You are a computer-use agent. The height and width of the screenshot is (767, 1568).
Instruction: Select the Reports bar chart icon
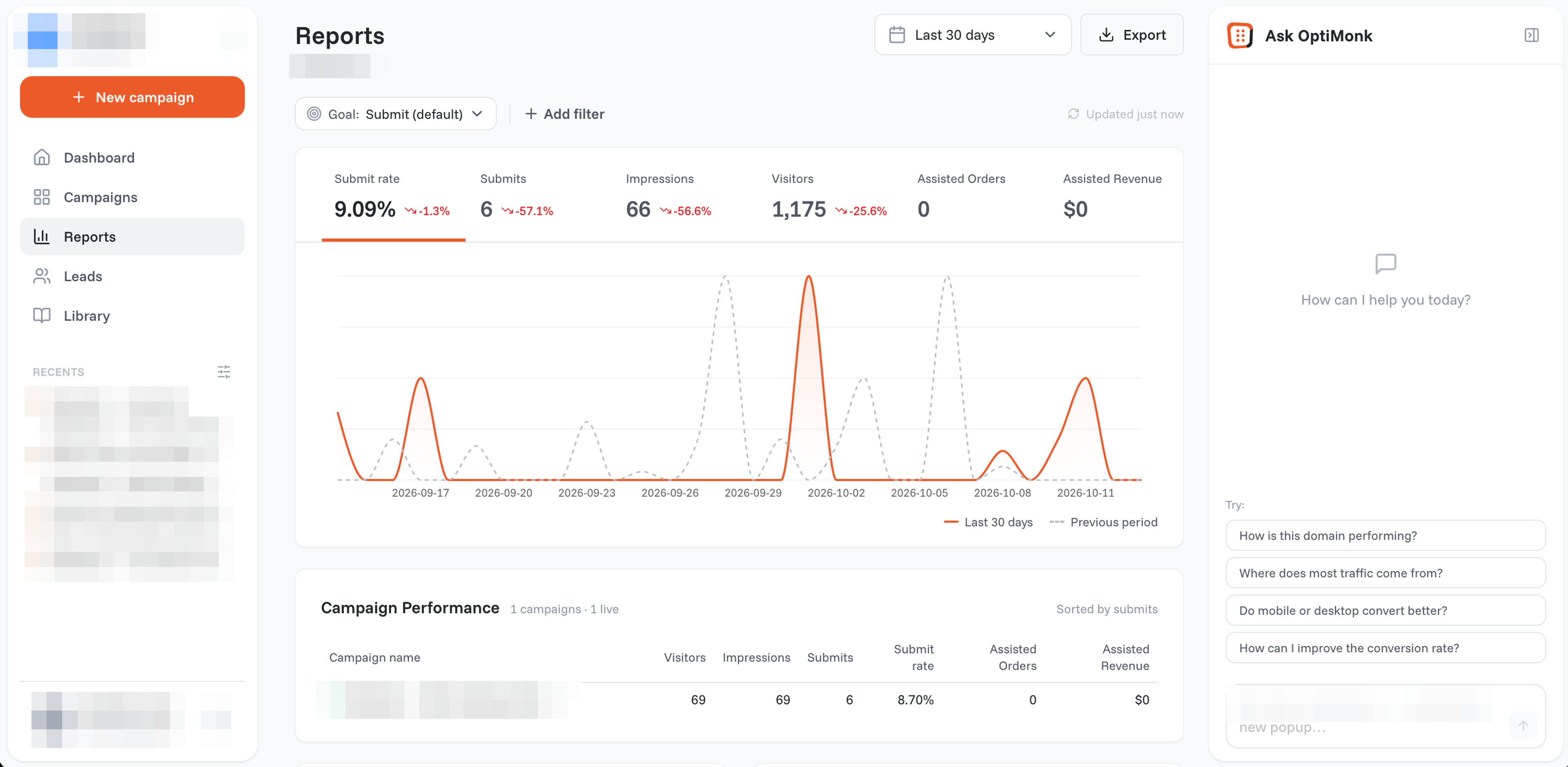[x=41, y=237]
